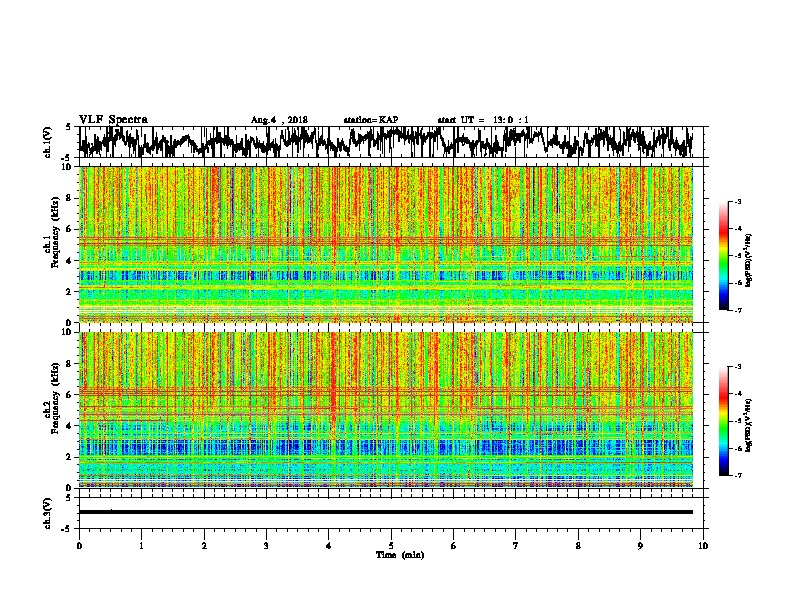Click inside the ch.2 spectrogram panel
Screen dimensions: 792x612
[x=386, y=410]
